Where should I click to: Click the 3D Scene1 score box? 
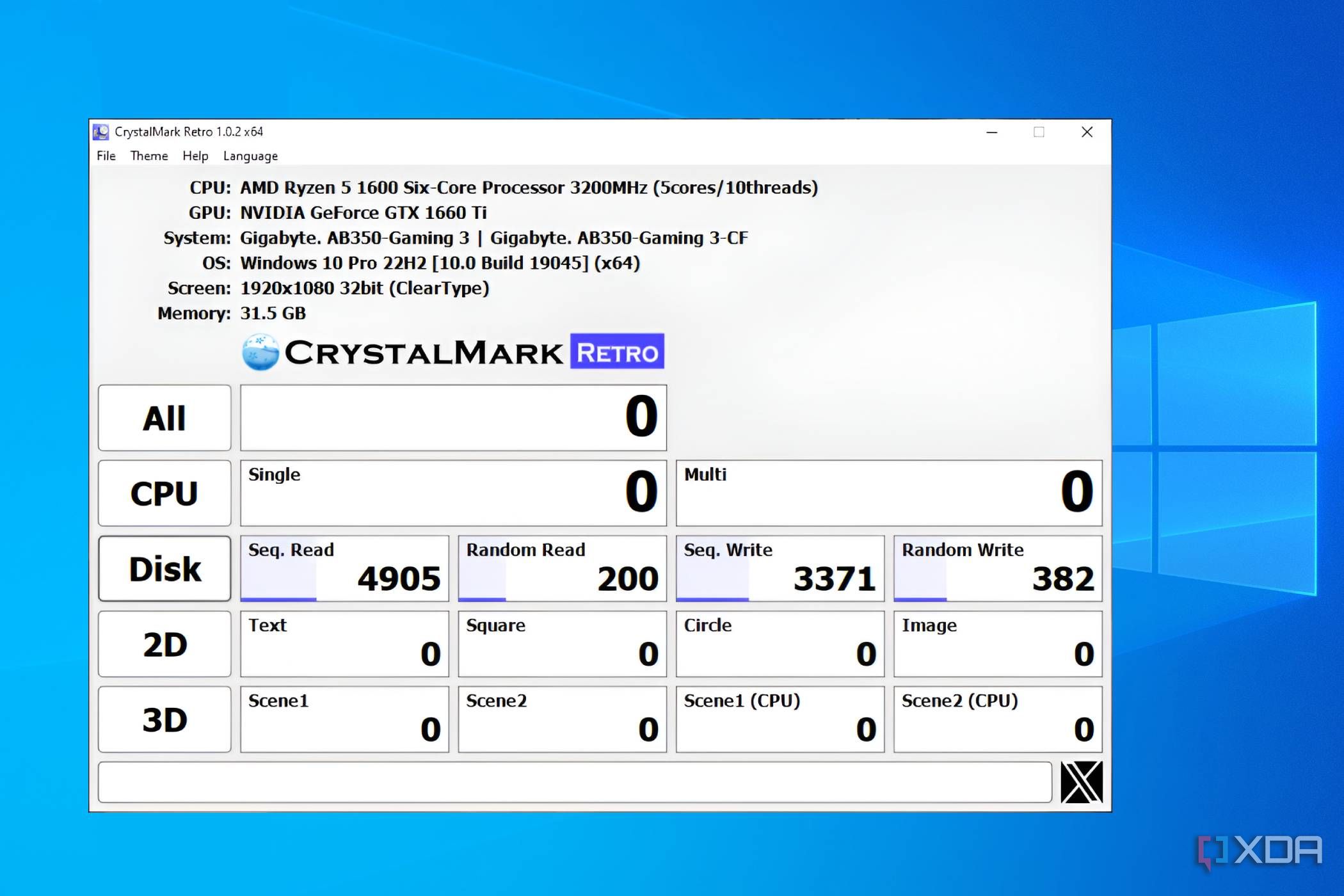pos(344,719)
